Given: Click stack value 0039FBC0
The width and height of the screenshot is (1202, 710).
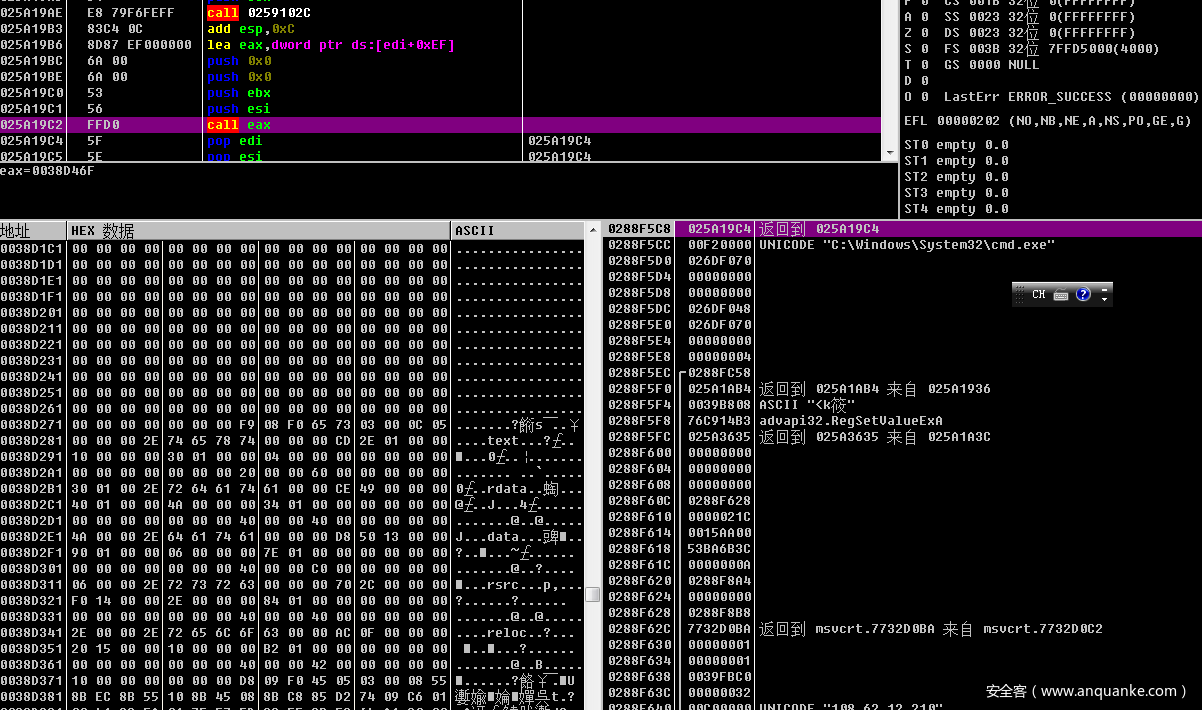Looking at the screenshot, I should tap(719, 677).
